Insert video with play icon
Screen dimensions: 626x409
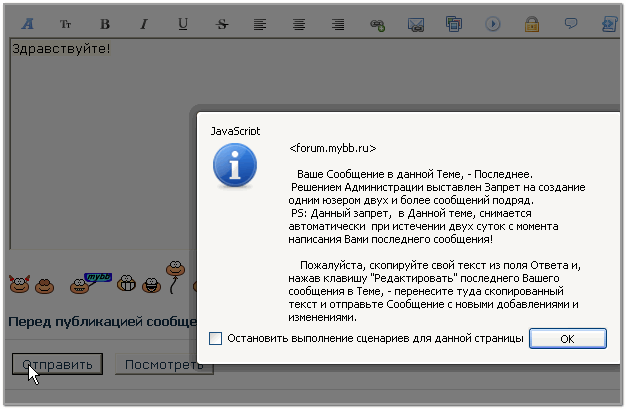(x=493, y=24)
